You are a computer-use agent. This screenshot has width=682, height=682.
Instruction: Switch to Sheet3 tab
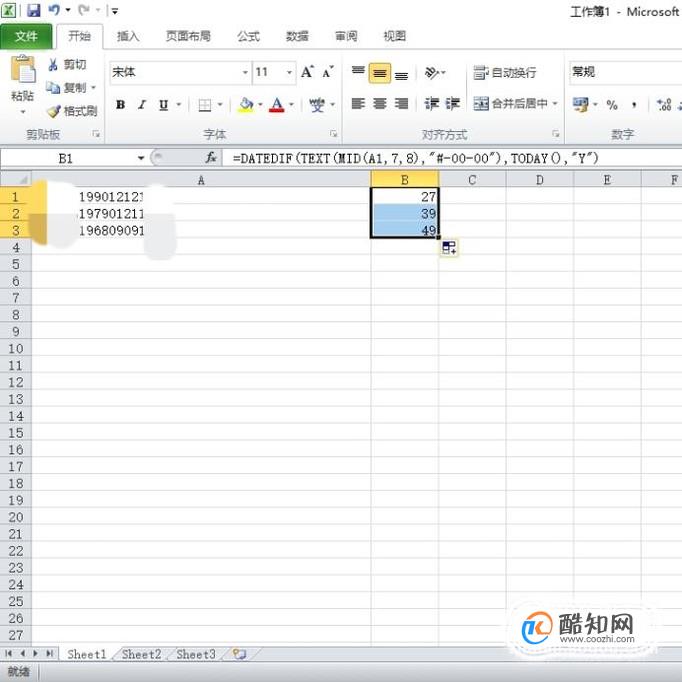coord(196,654)
